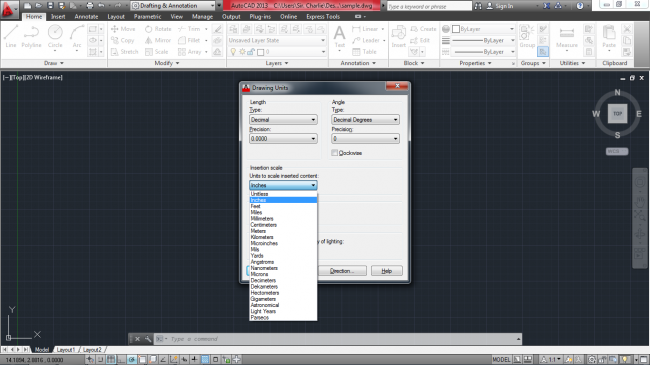Use the Array tool

coord(190,52)
